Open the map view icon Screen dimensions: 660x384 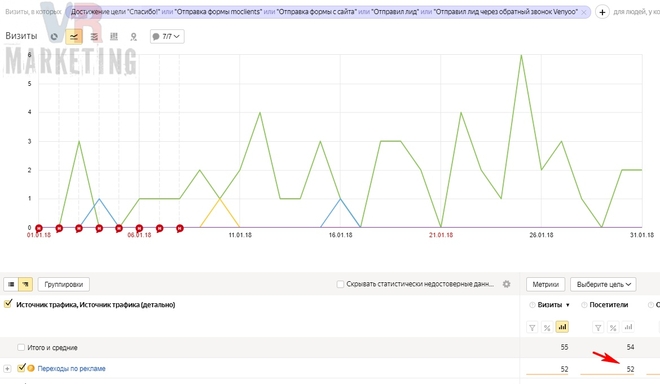click(134, 37)
